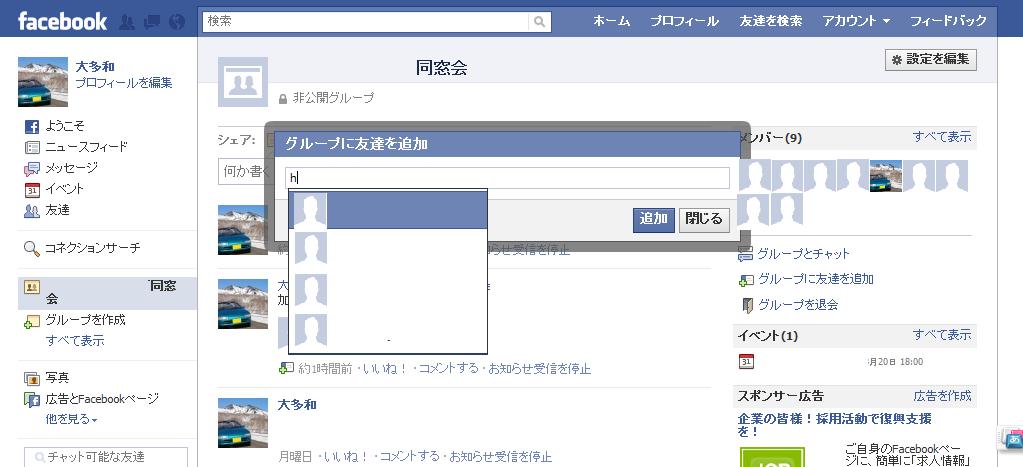This screenshot has height=467, width=1023.
Task: Focus the friend name input in dialog
Action: pos(508,178)
